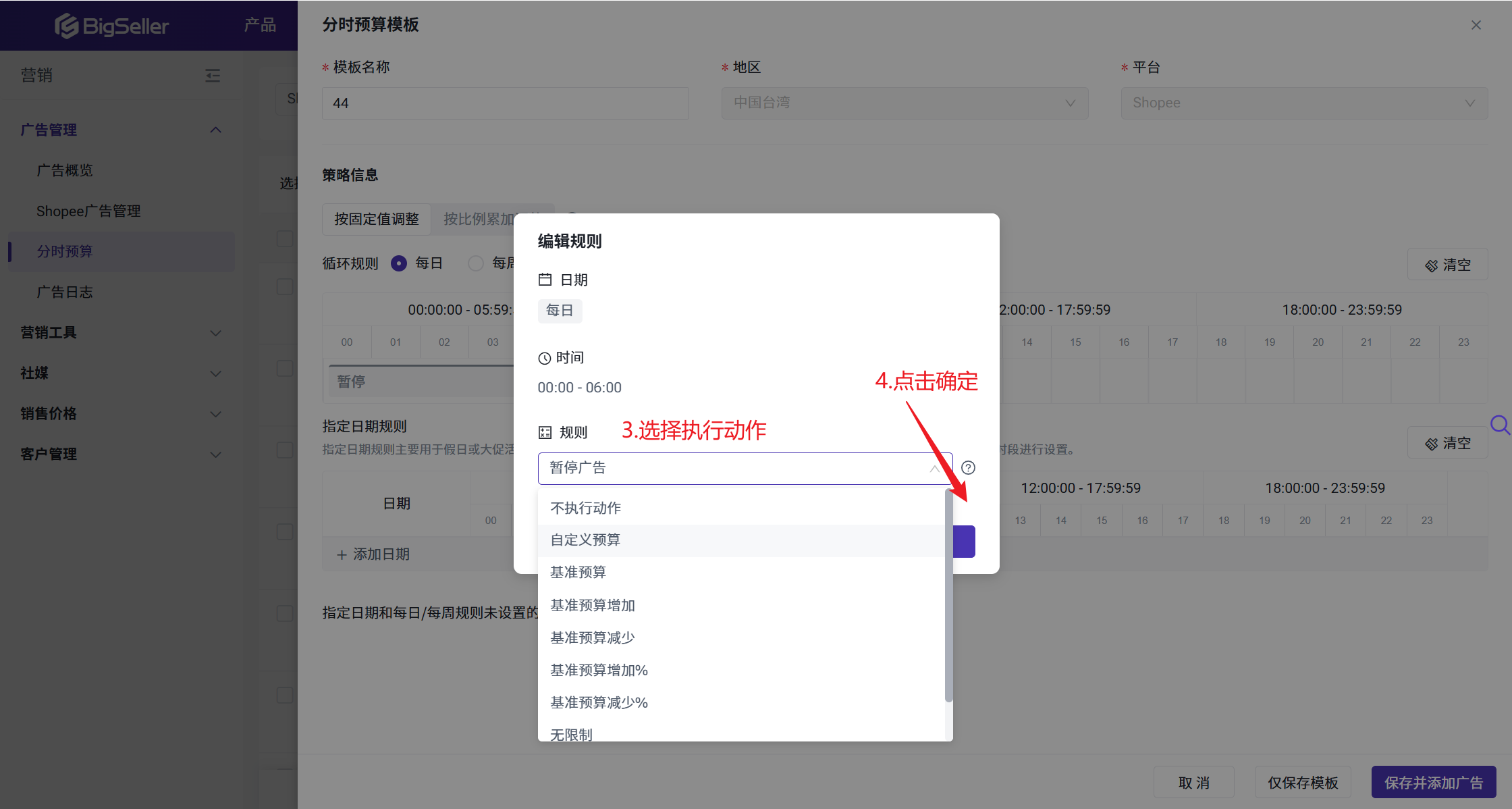
Task: Choose 自定义预算 from the dropdown list
Action: 585,540
